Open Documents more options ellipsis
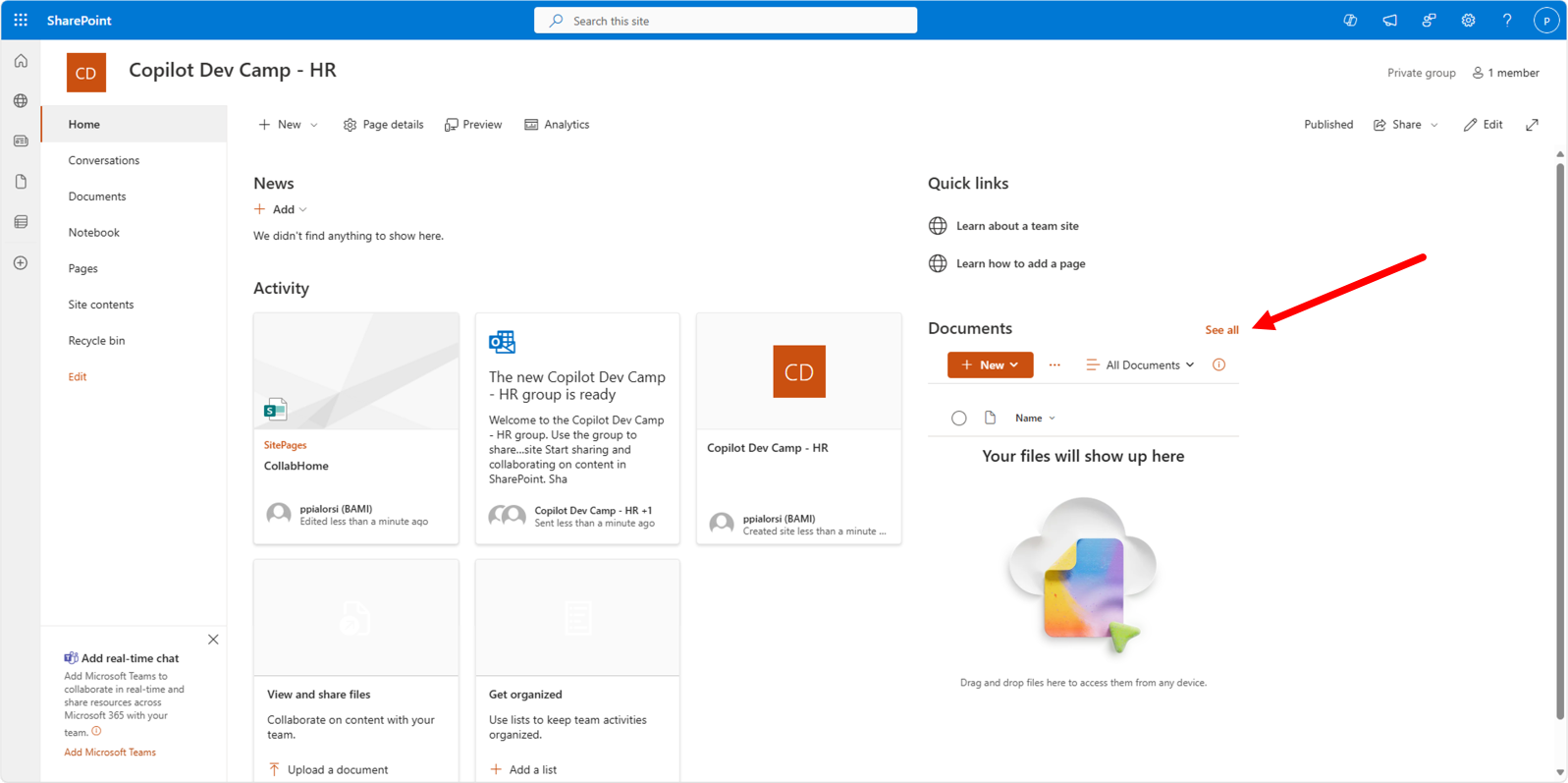The height and width of the screenshot is (783, 1568). pyautogui.click(x=1054, y=364)
